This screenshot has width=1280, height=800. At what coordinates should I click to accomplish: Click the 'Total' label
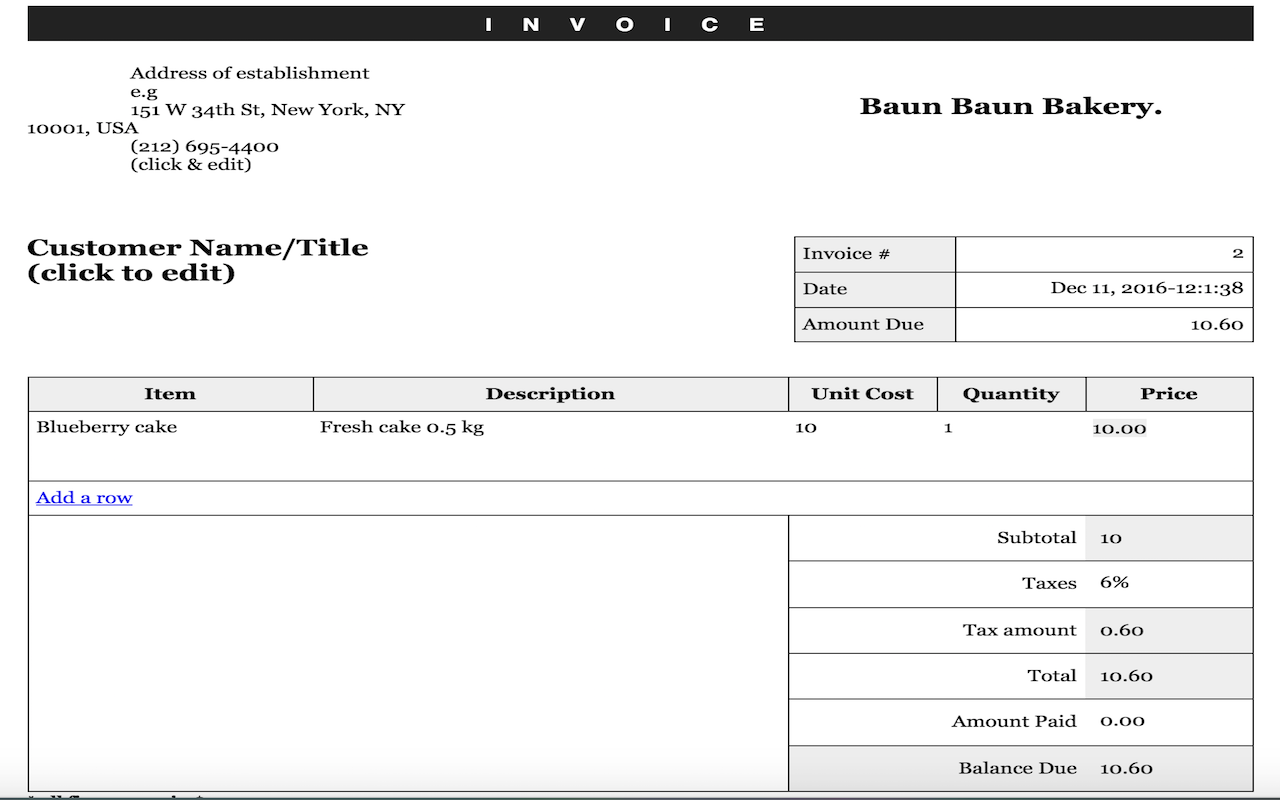(x=1052, y=676)
